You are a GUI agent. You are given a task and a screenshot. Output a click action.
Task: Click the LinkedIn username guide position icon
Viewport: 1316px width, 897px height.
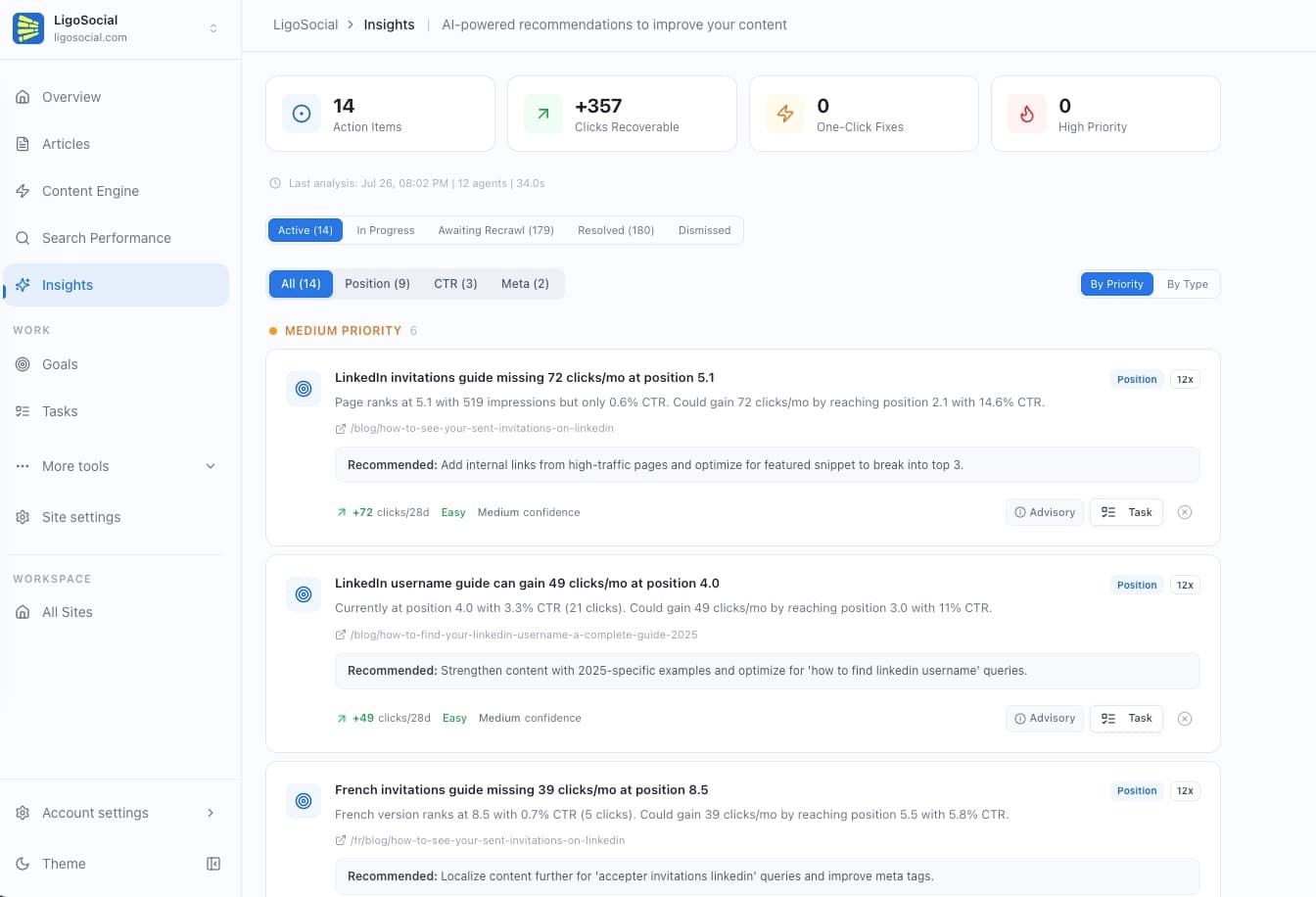(x=304, y=594)
